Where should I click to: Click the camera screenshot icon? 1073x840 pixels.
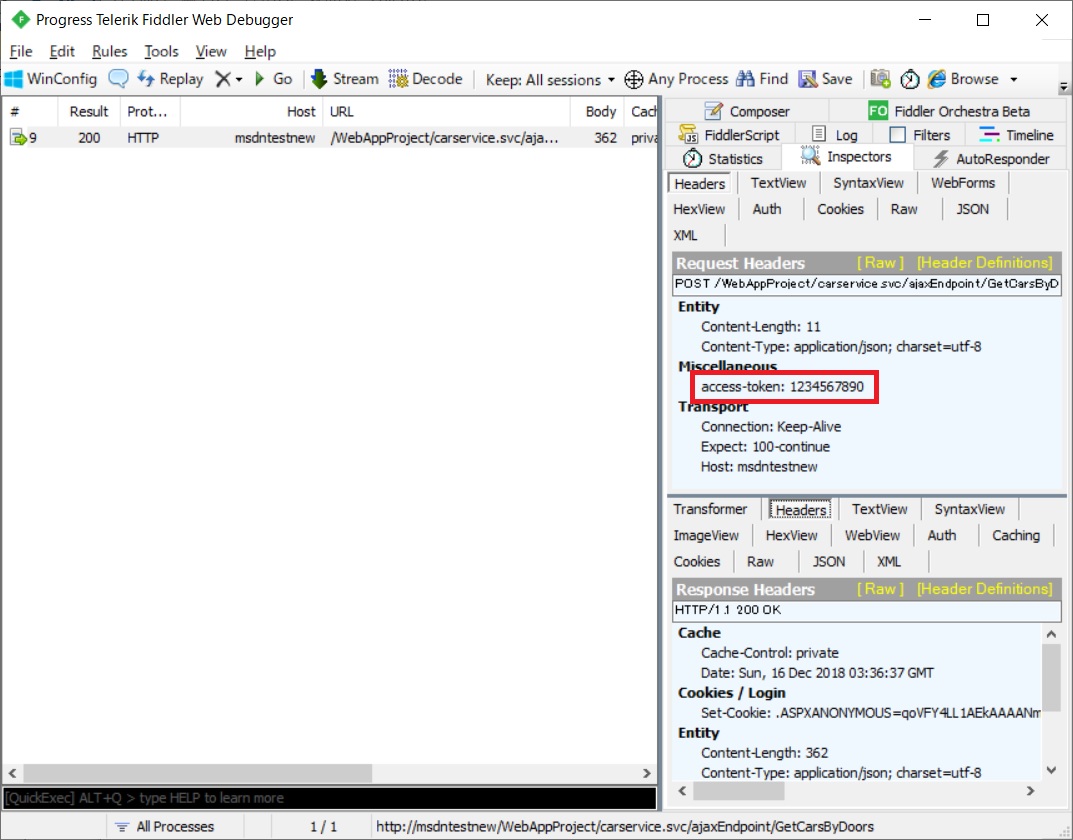coord(881,79)
